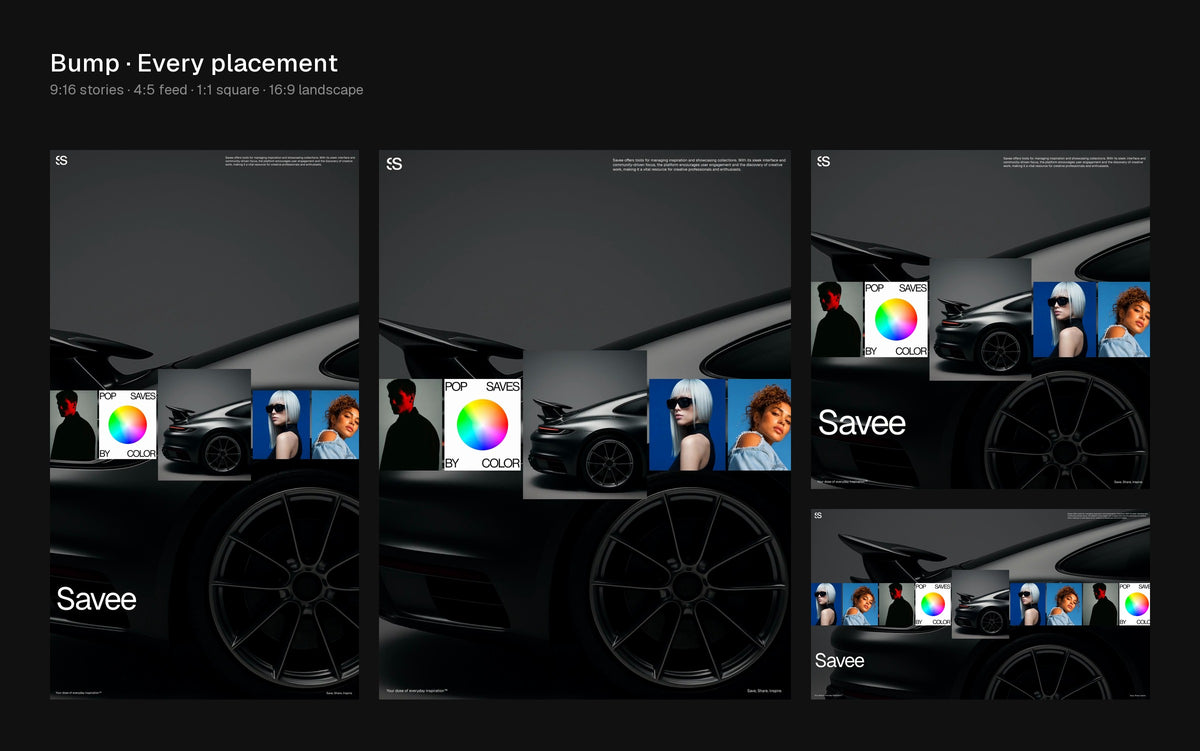Open sports car thumbnail in 4:5 feed layout
Image resolution: width=1200 pixels, height=751 pixels.
(585, 425)
